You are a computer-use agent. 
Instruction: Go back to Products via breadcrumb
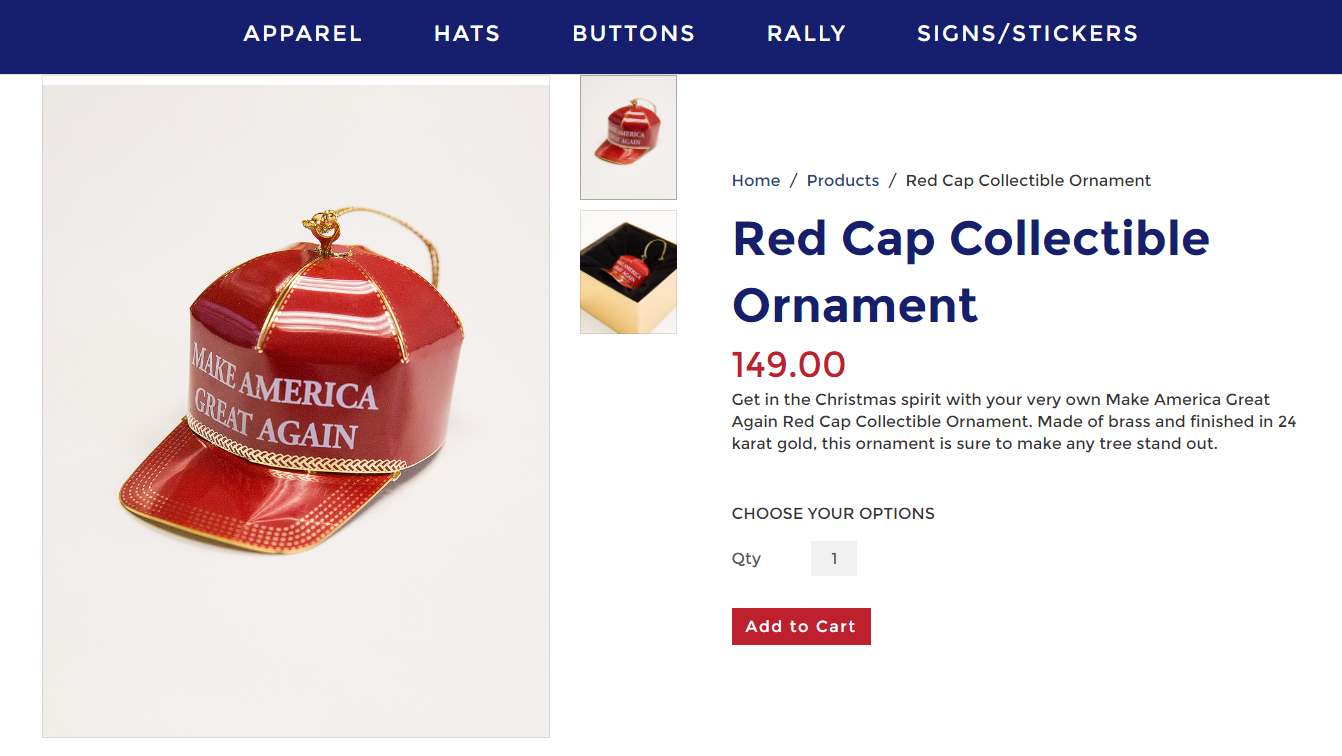tap(843, 181)
